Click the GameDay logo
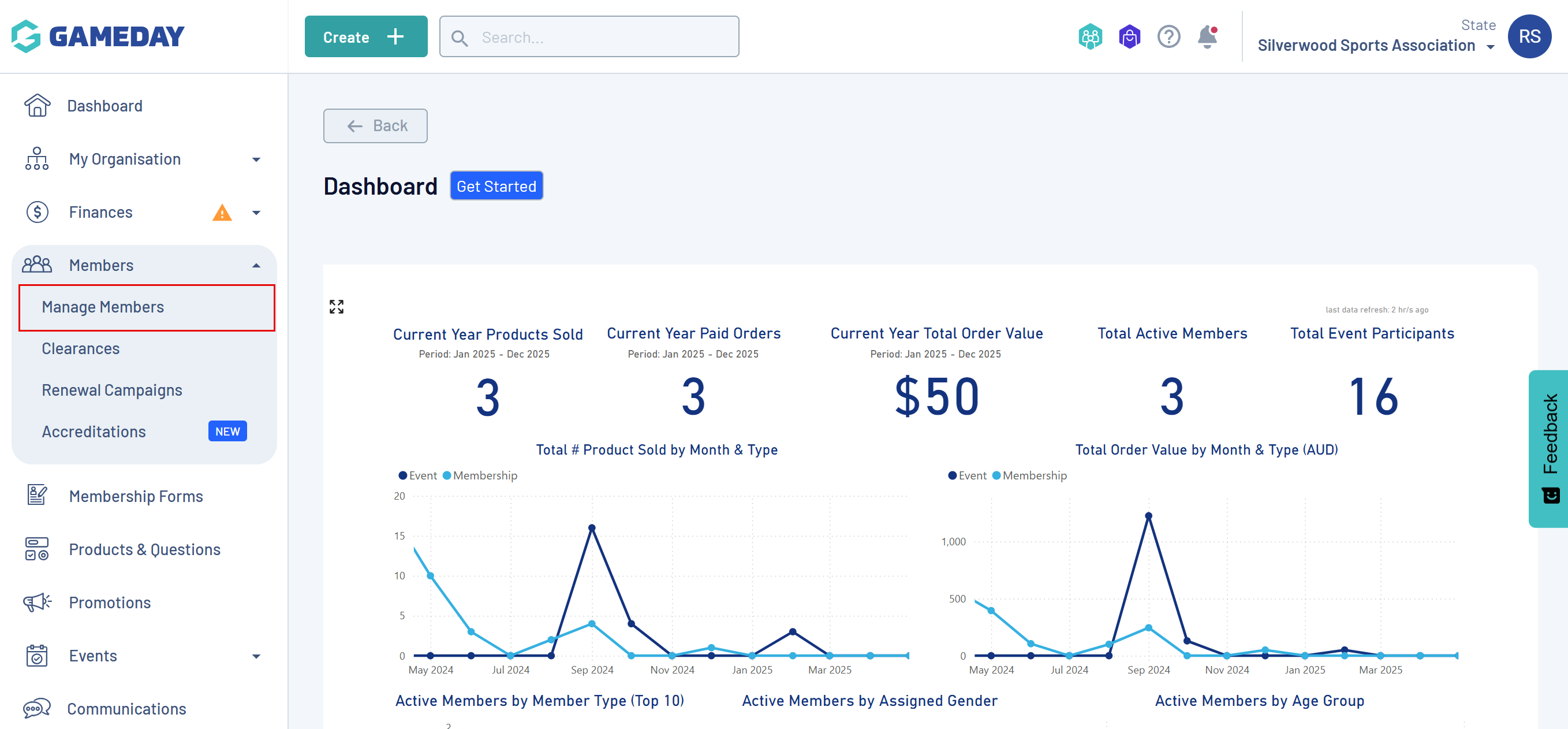The height and width of the screenshot is (729, 1568). click(98, 36)
